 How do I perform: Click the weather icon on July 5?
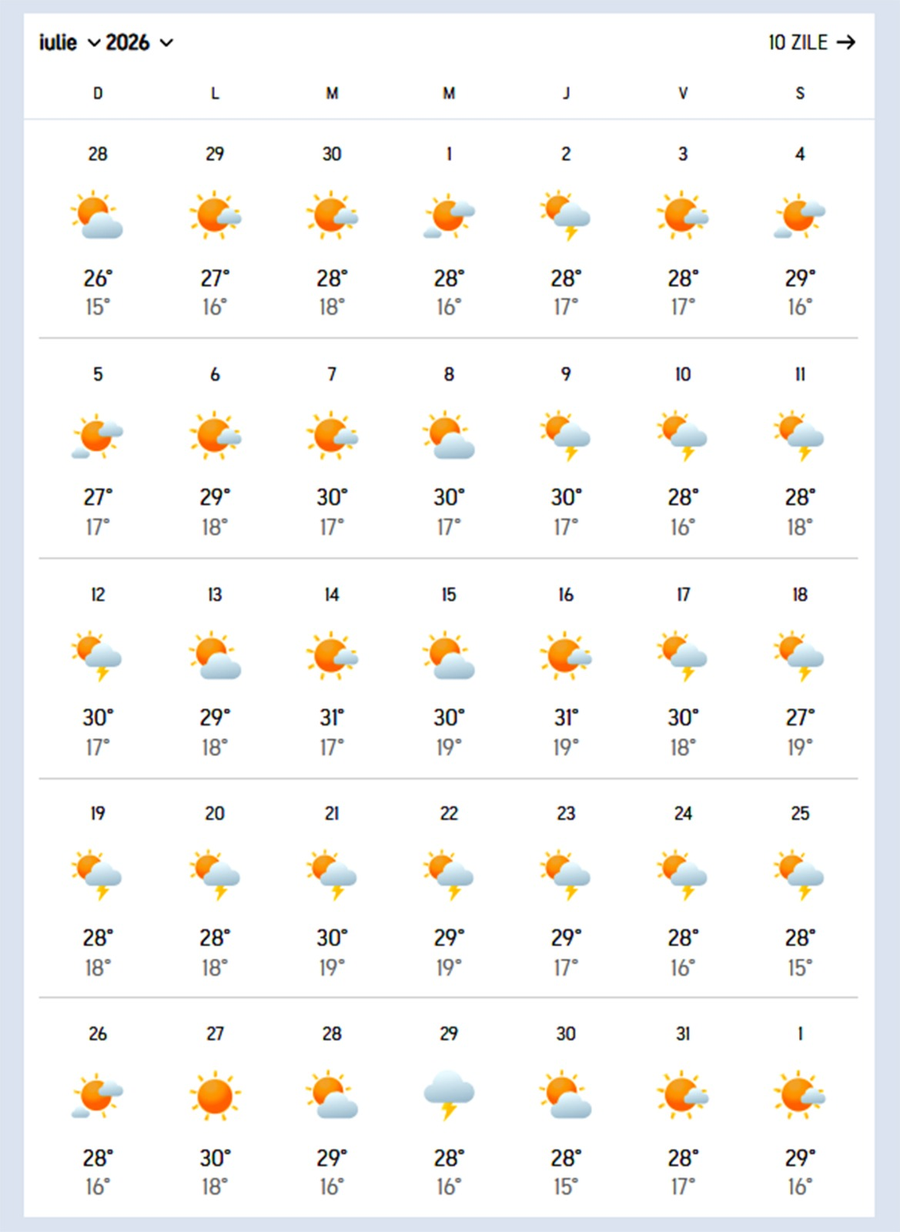pyautogui.click(x=98, y=435)
